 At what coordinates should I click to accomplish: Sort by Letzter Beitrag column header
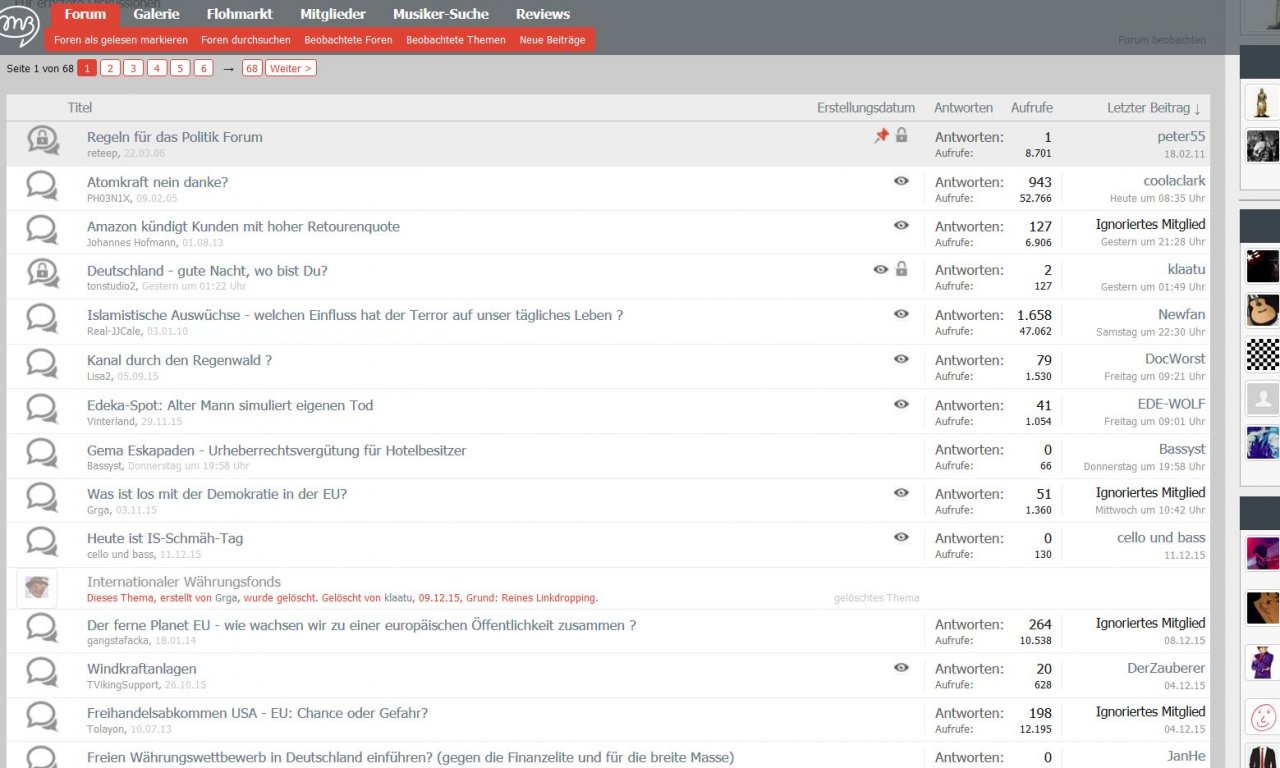pos(1154,108)
